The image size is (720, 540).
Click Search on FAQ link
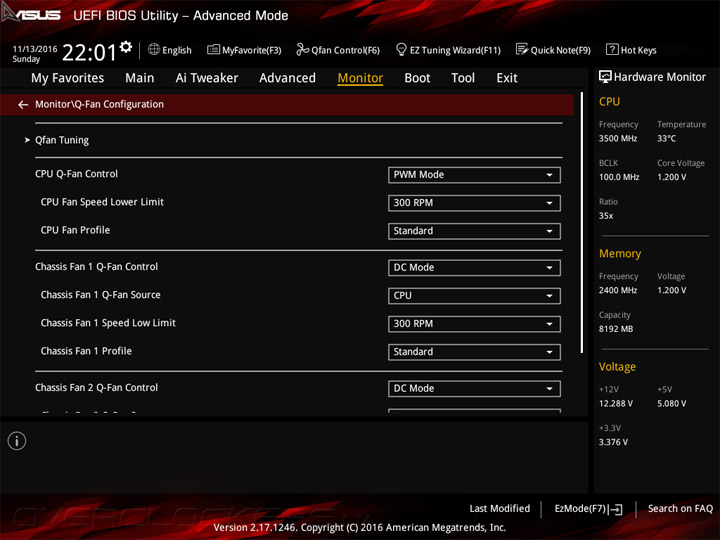(680, 509)
